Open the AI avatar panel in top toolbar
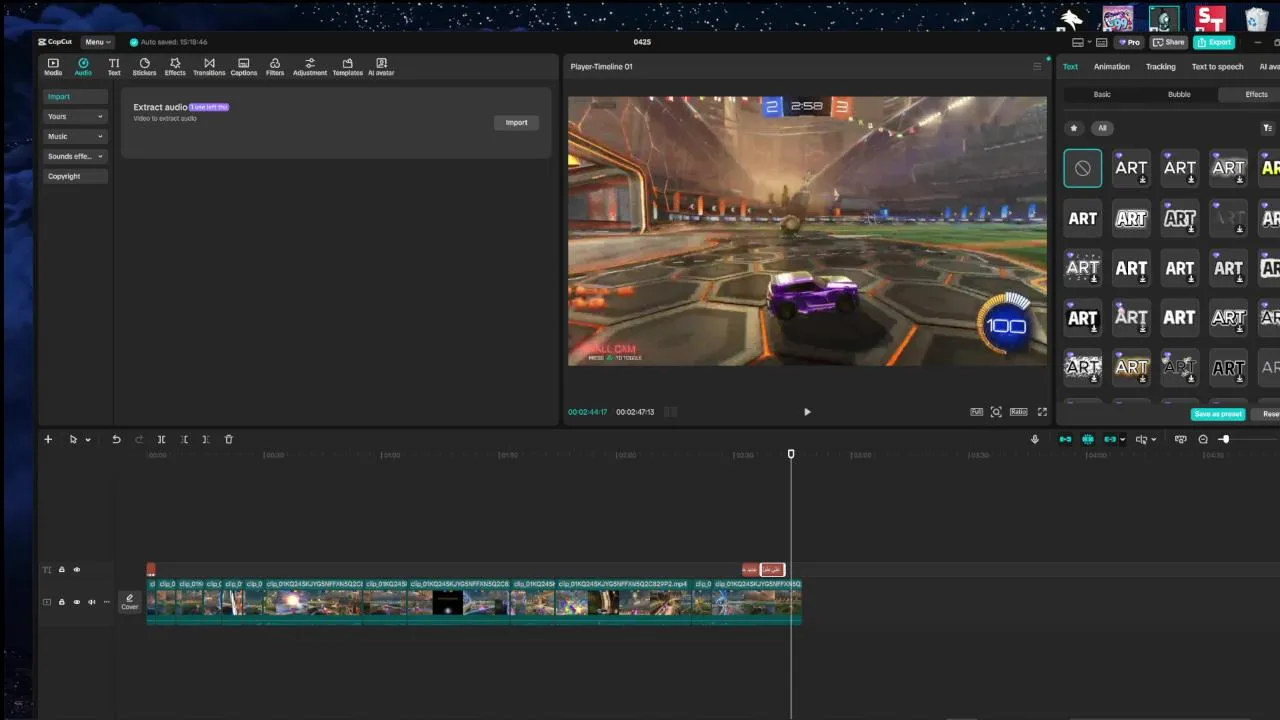This screenshot has width=1280, height=720. tap(381, 67)
